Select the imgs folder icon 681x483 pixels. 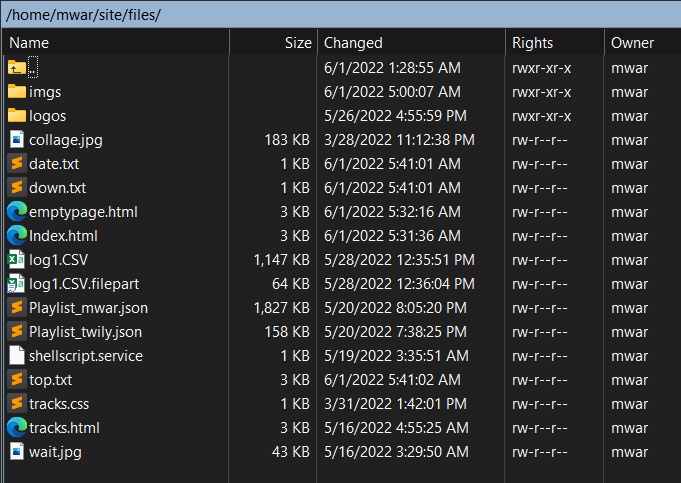tap(16, 91)
